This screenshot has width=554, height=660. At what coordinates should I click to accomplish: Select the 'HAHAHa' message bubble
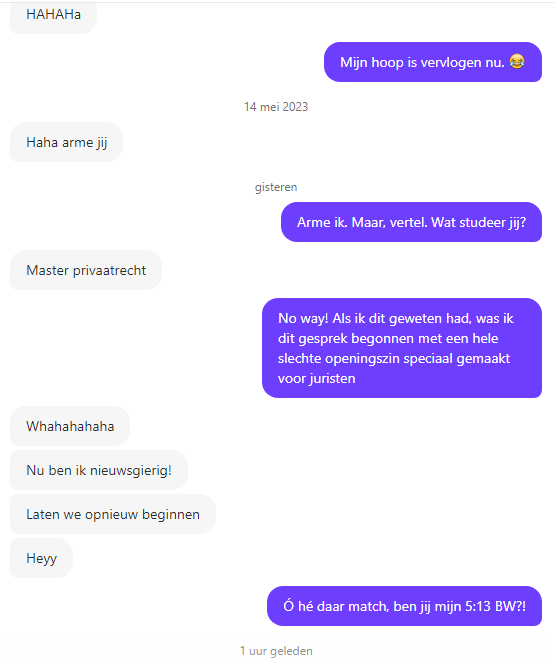point(53,17)
